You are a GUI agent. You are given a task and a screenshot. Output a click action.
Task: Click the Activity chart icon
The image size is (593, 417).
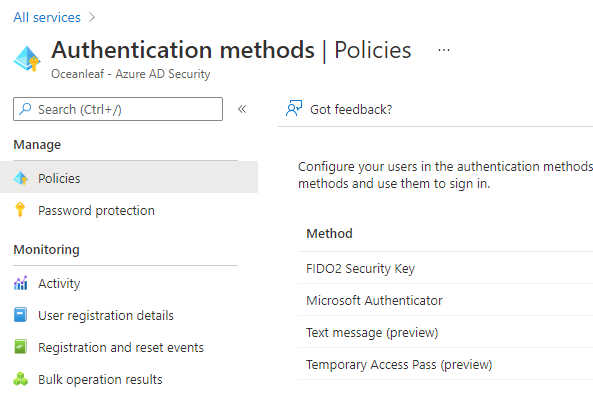(x=20, y=283)
